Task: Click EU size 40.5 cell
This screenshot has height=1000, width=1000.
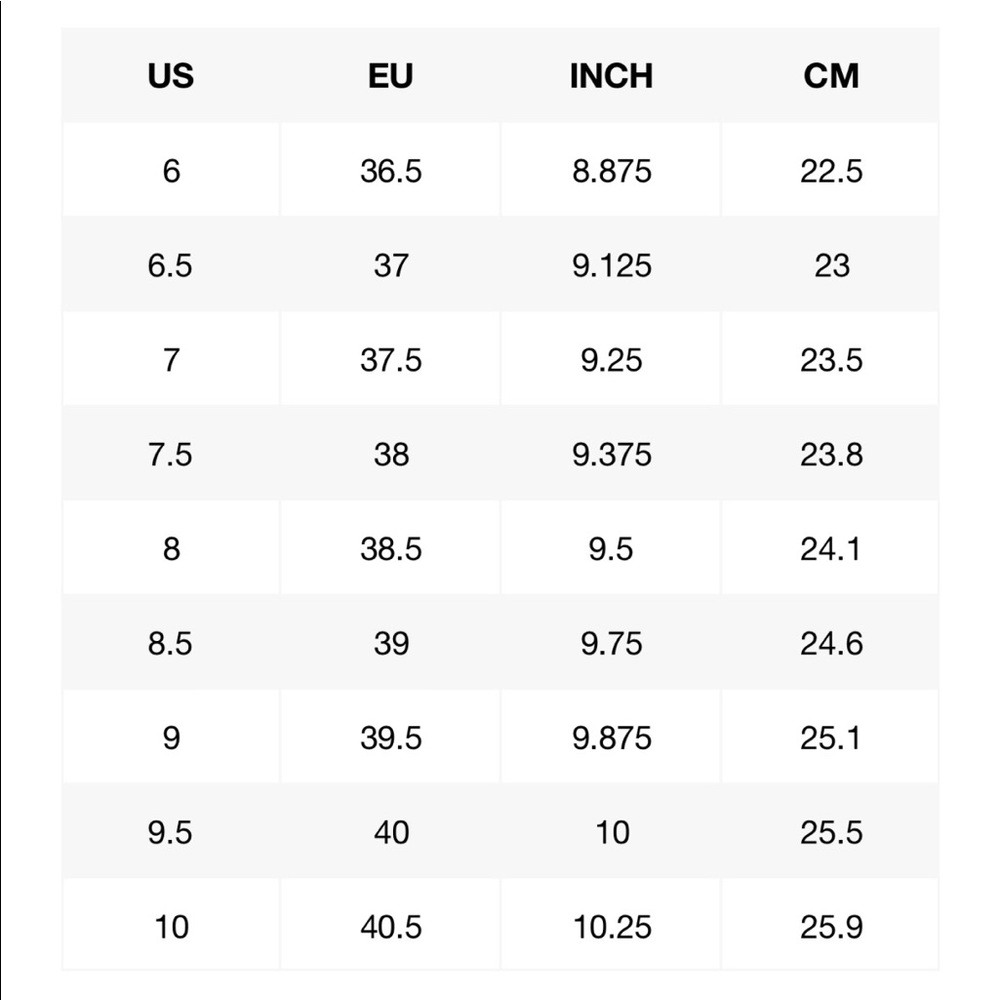Action: pyautogui.click(x=390, y=925)
